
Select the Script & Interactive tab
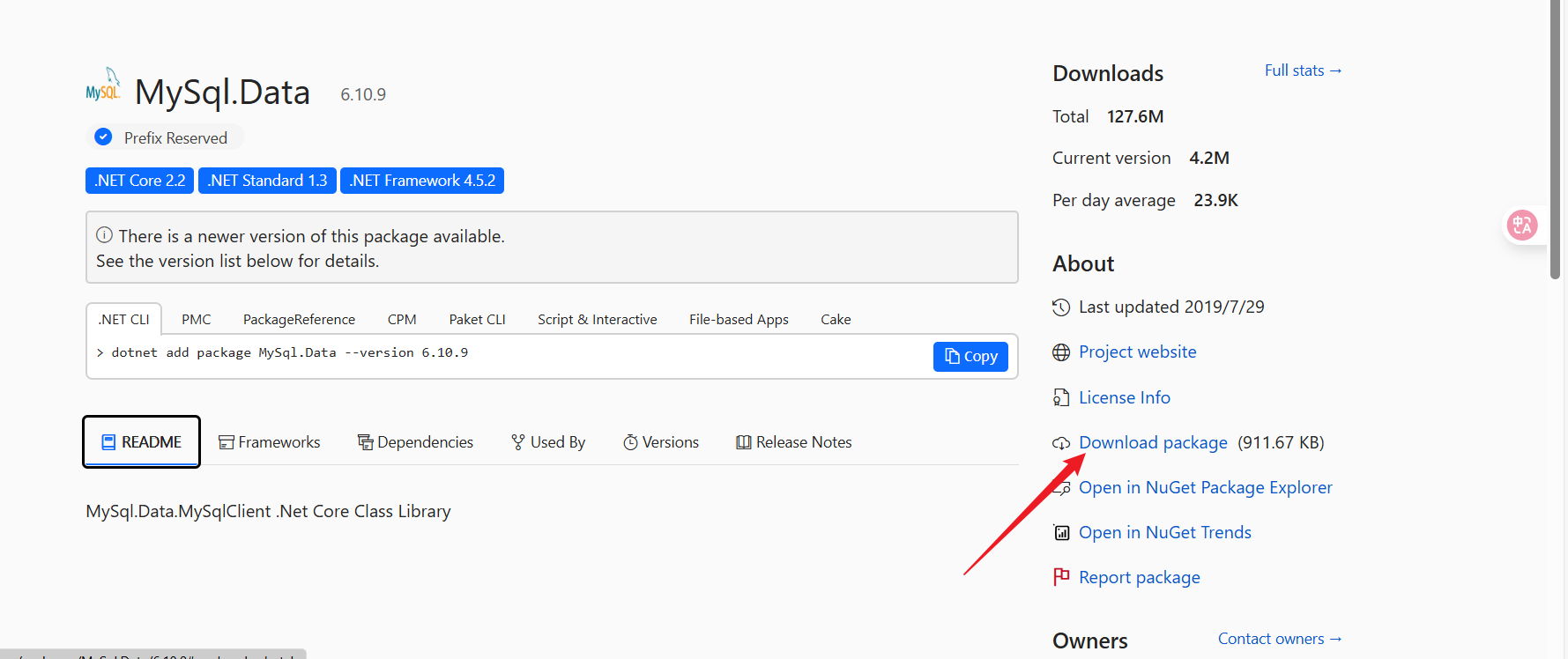pyautogui.click(x=598, y=319)
